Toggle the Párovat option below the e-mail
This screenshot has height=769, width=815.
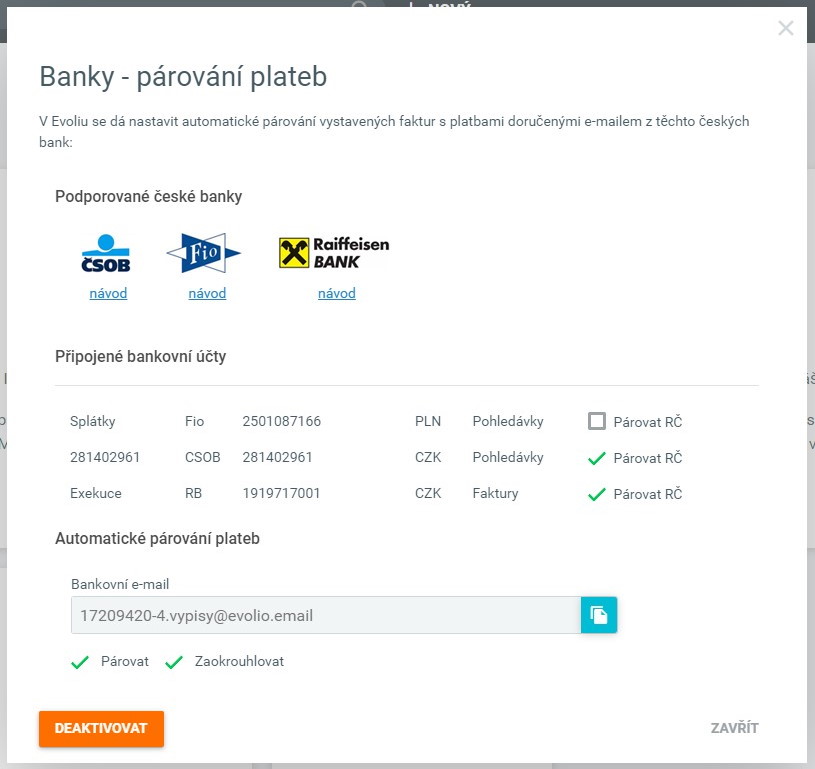[81, 662]
